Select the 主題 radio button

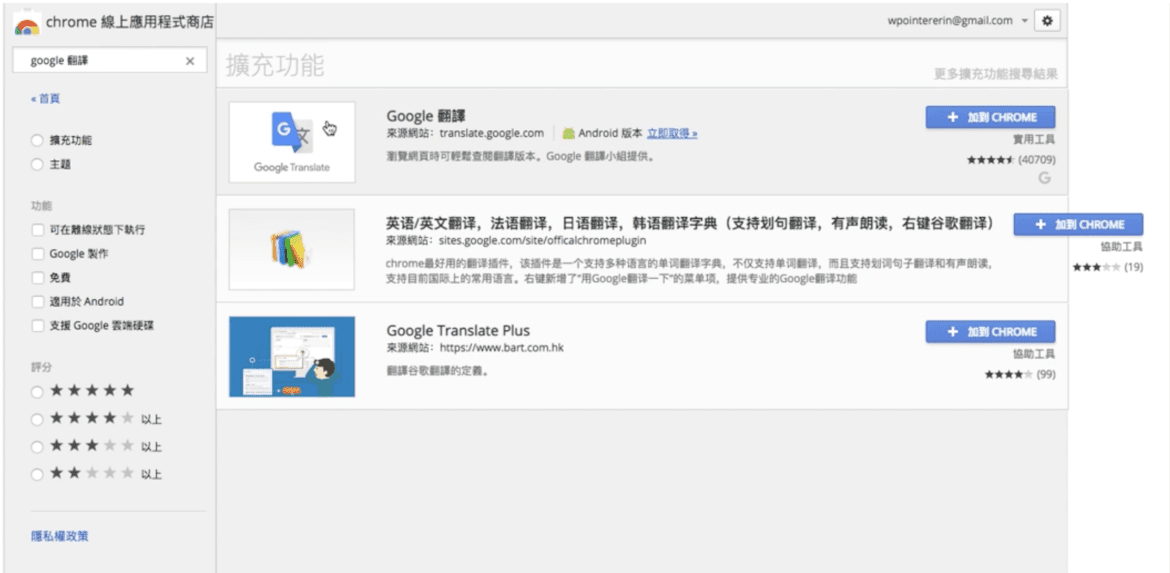pyautogui.click(x=37, y=165)
